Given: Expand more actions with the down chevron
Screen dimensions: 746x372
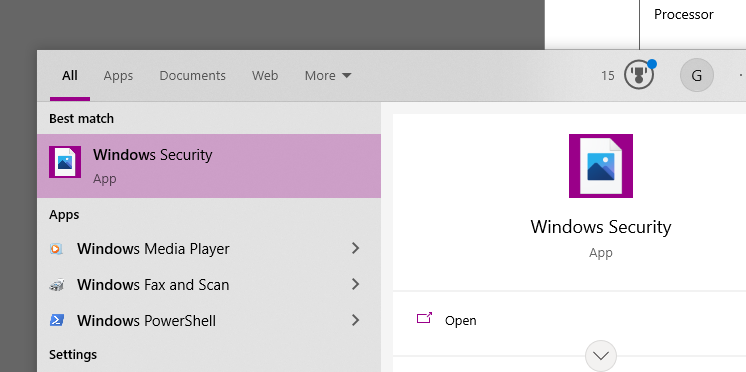Looking at the screenshot, I should [x=601, y=355].
